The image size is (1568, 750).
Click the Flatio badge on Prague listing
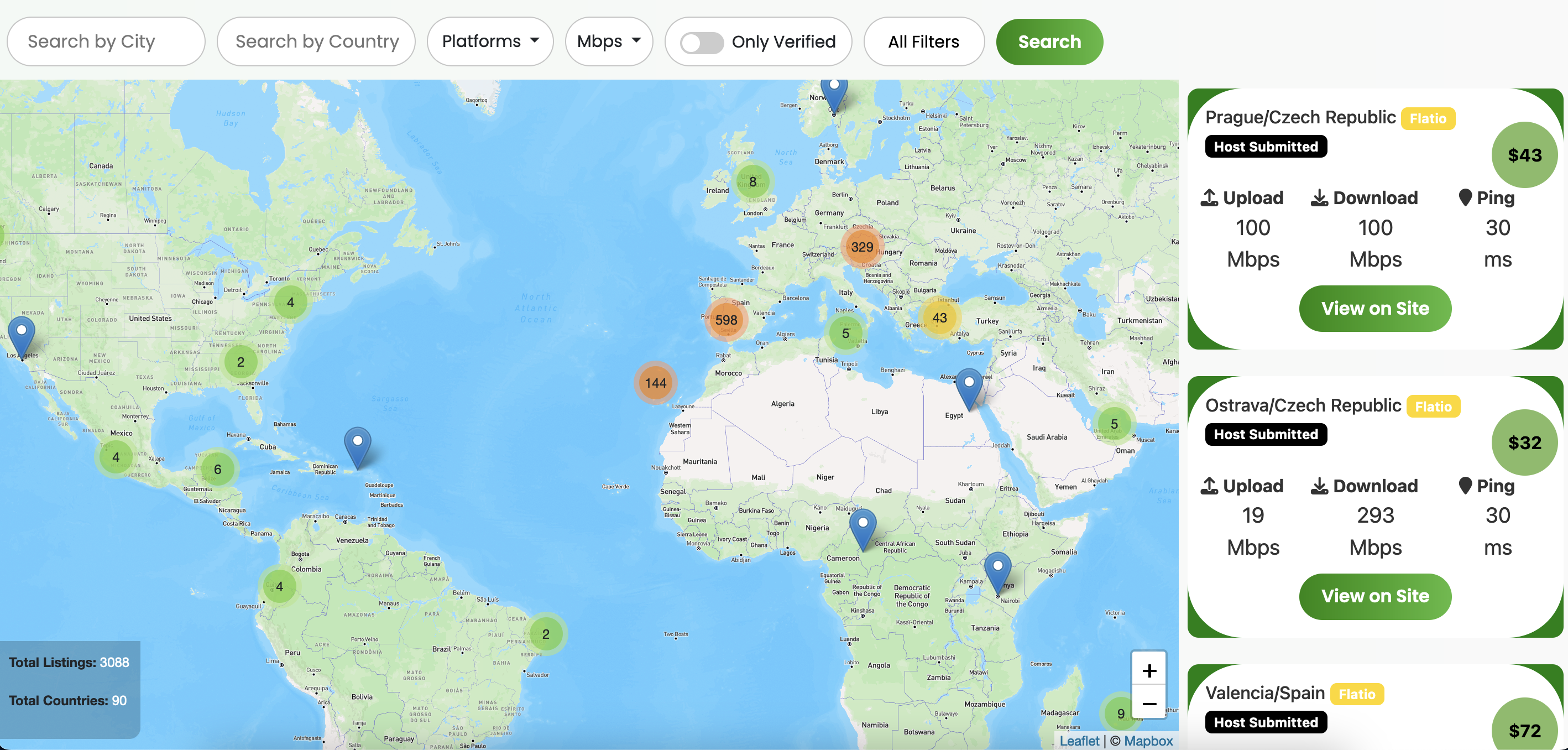tap(1428, 119)
